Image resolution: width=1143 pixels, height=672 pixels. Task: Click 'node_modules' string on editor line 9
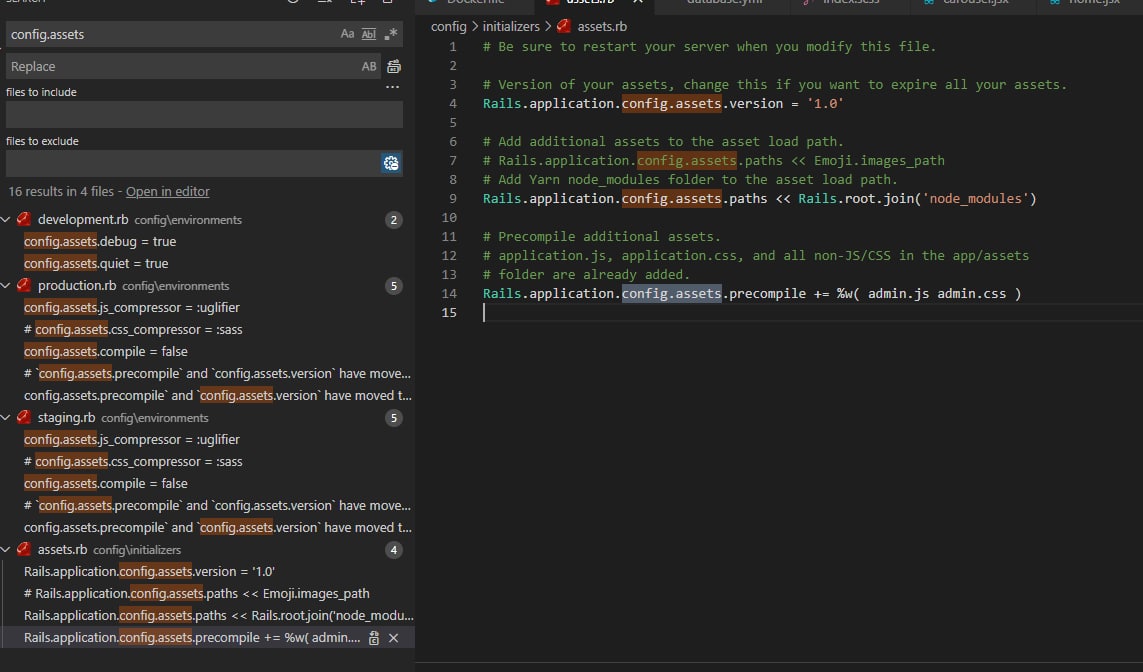pyautogui.click(x=975, y=198)
